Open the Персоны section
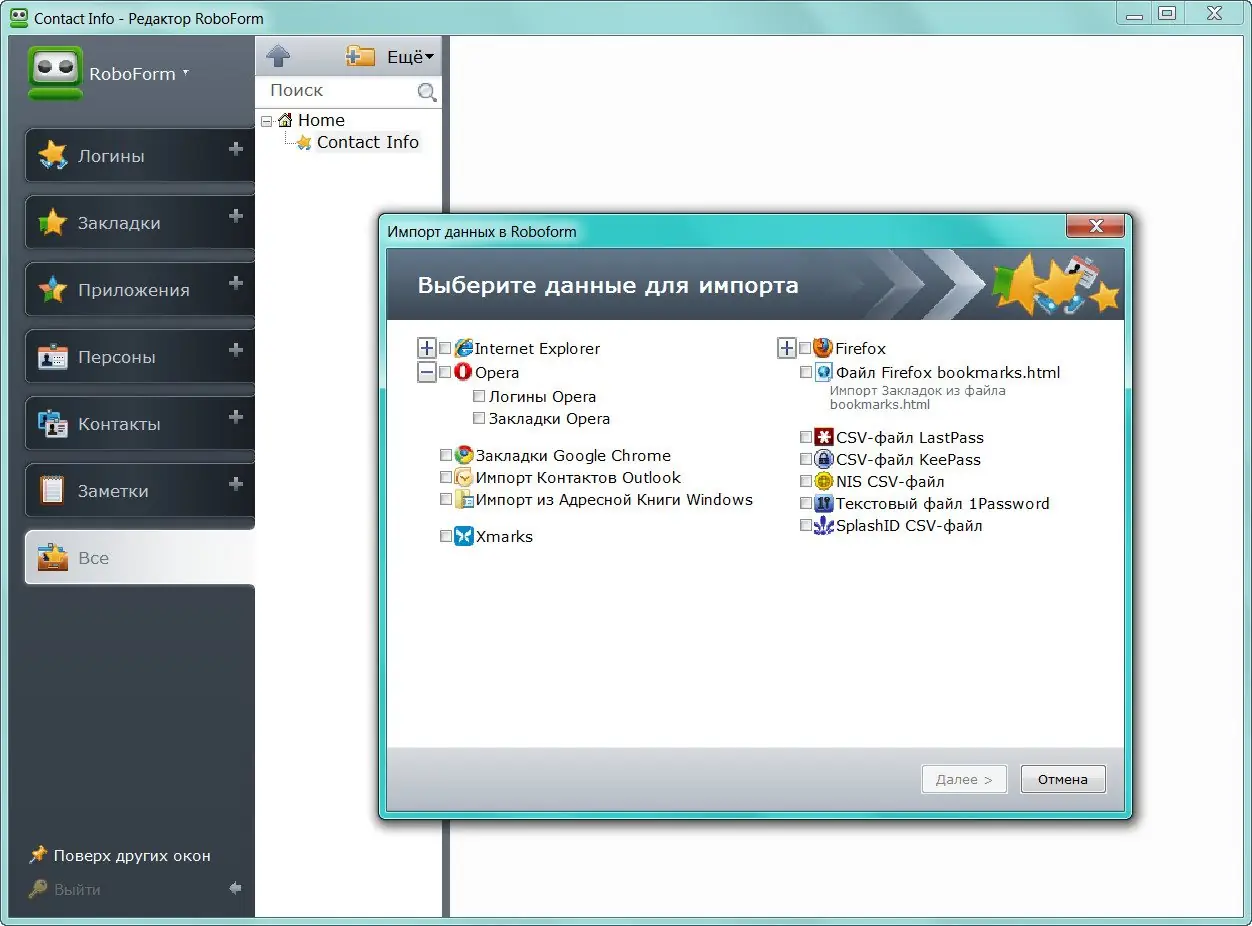The height and width of the screenshot is (926, 1252). click(140, 356)
